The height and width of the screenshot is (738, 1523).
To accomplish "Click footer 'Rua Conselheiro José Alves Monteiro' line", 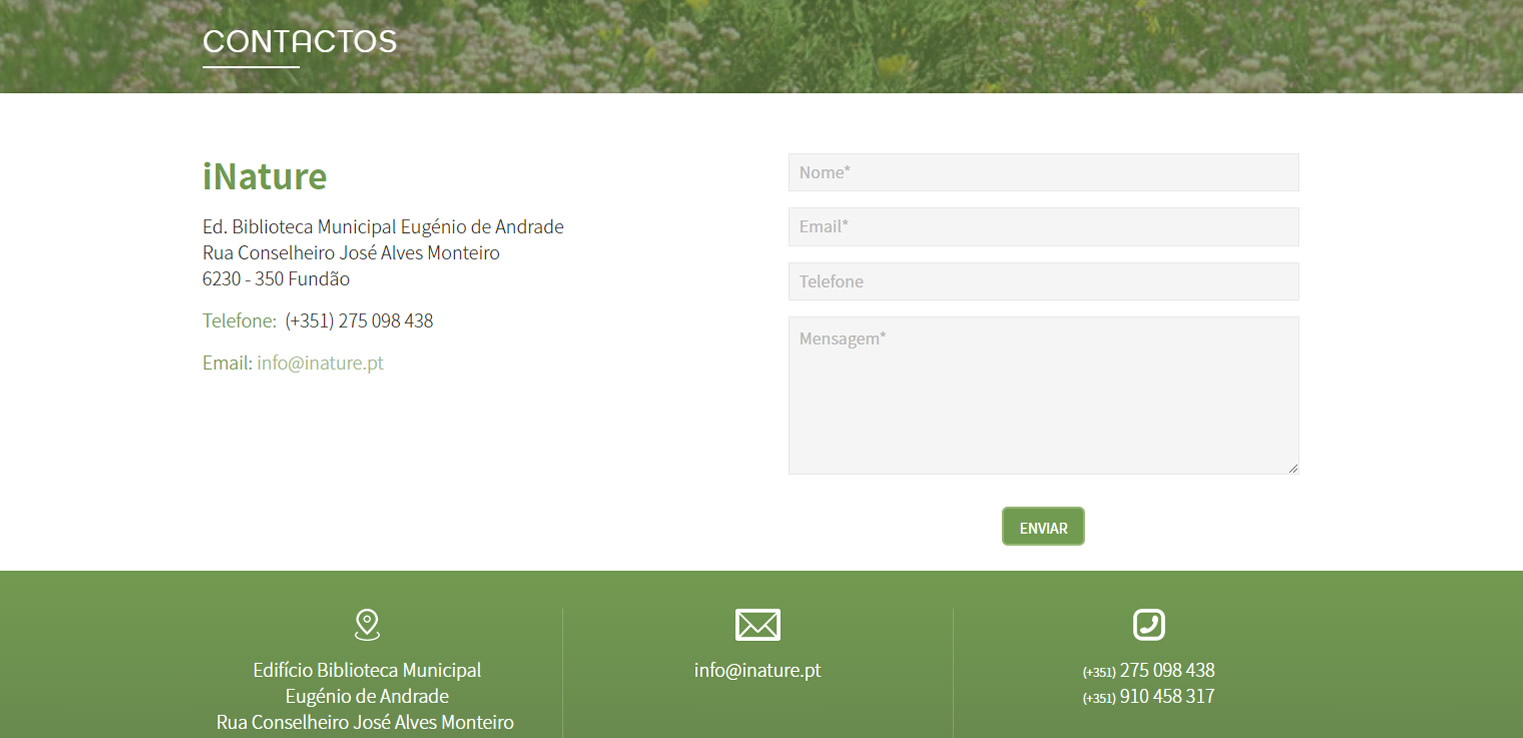I will [x=365, y=722].
